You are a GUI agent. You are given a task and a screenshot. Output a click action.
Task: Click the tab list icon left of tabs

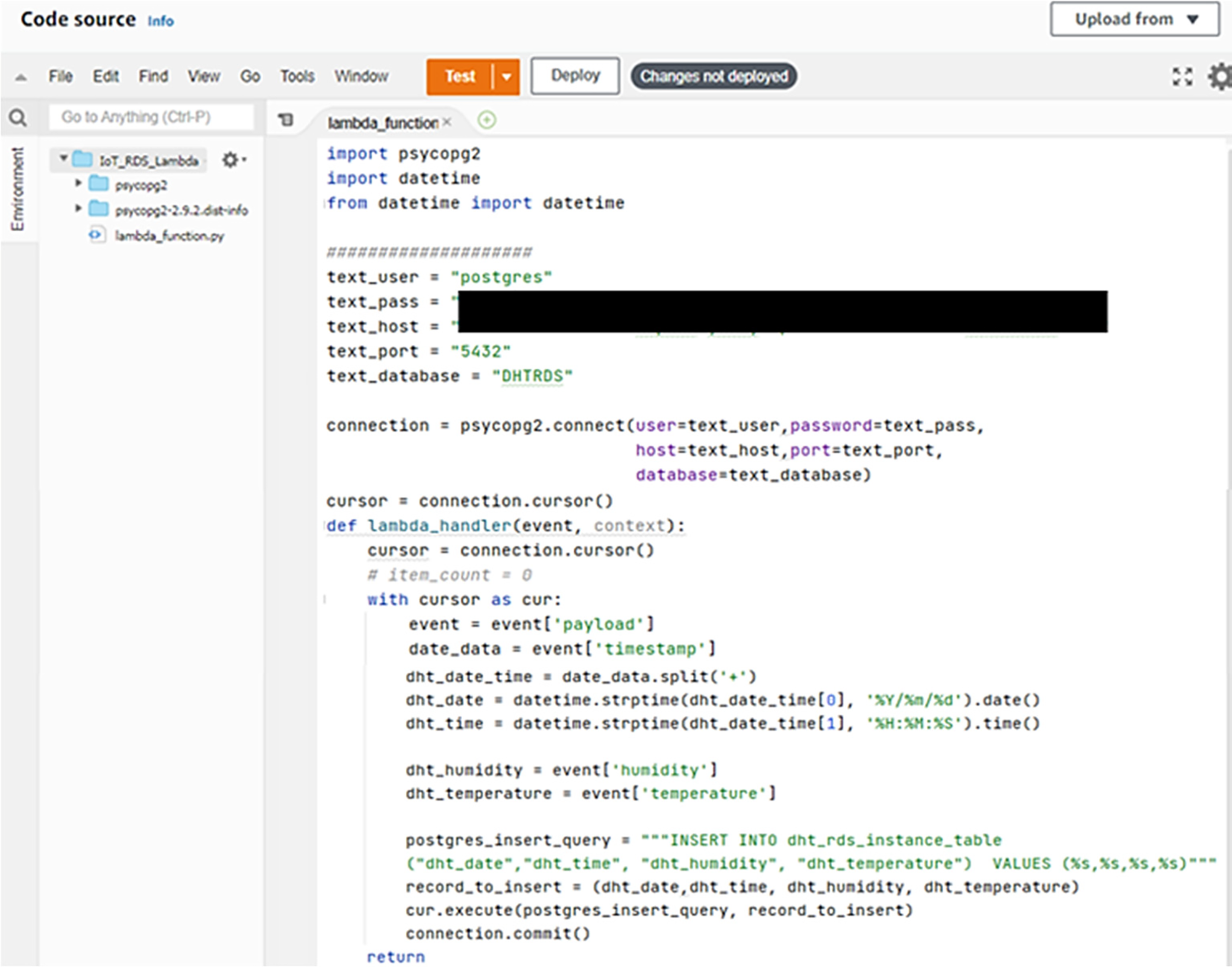coord(286,120)
